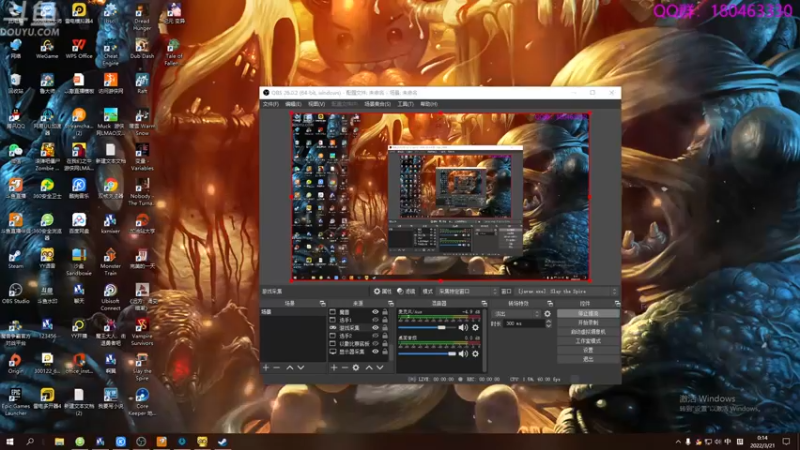Open the 模式 capture mode dropdown
Screen dimensions: 800x450
pos(467,291)
